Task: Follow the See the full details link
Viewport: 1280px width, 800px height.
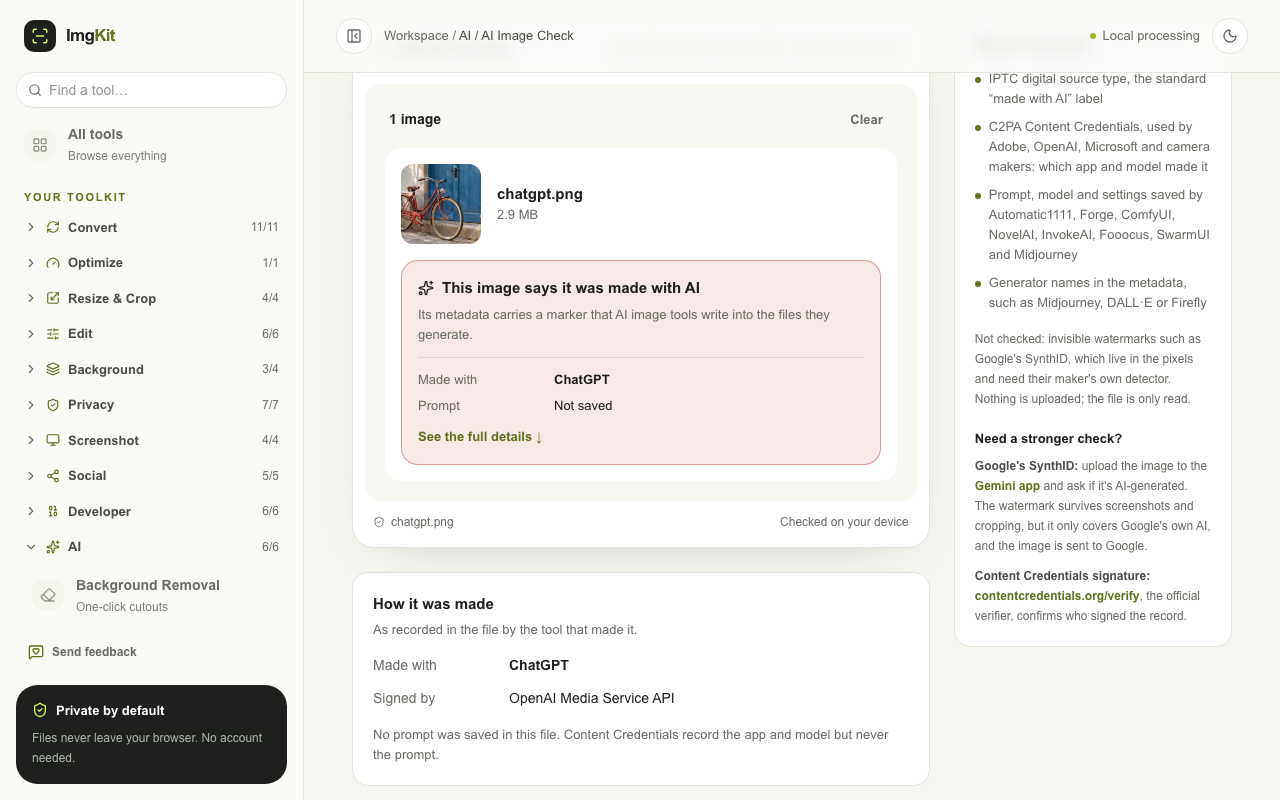Action: pos(480,437)
